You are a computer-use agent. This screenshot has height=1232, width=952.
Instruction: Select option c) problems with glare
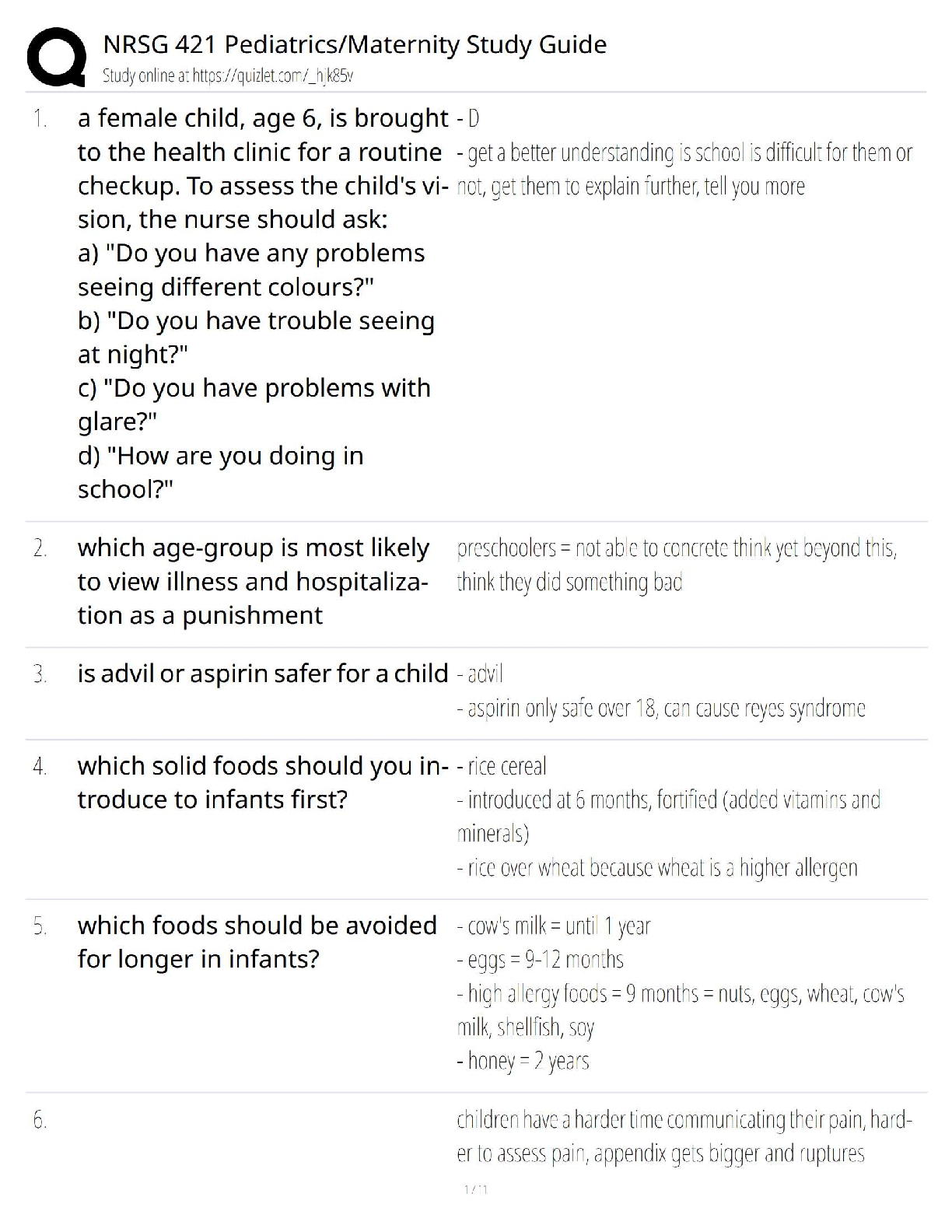pyautogui.click(x=254, y=404)
